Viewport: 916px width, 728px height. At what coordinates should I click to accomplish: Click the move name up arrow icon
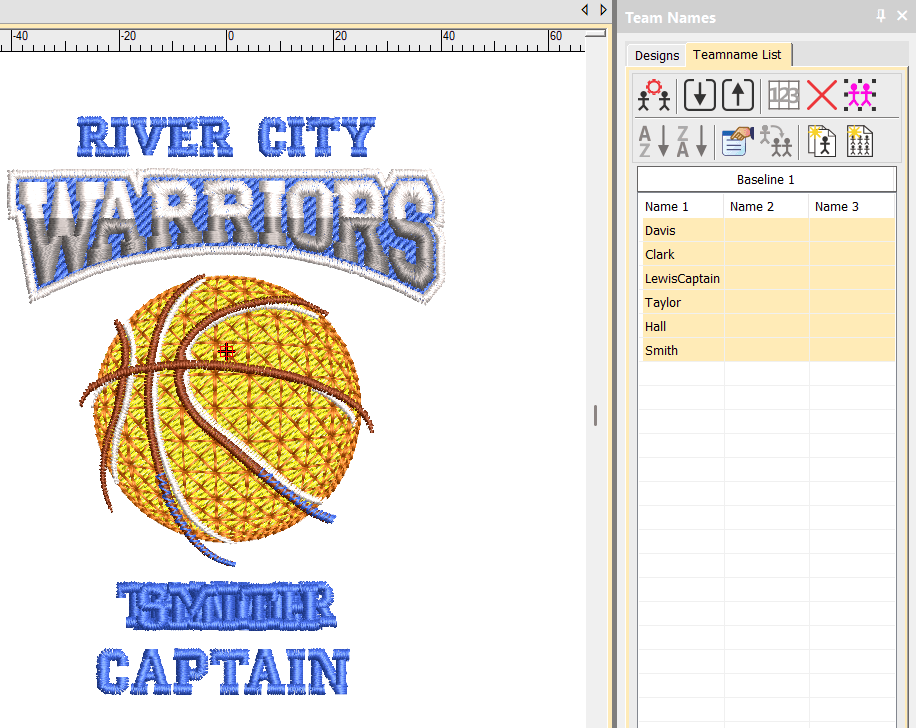(737, 96)
